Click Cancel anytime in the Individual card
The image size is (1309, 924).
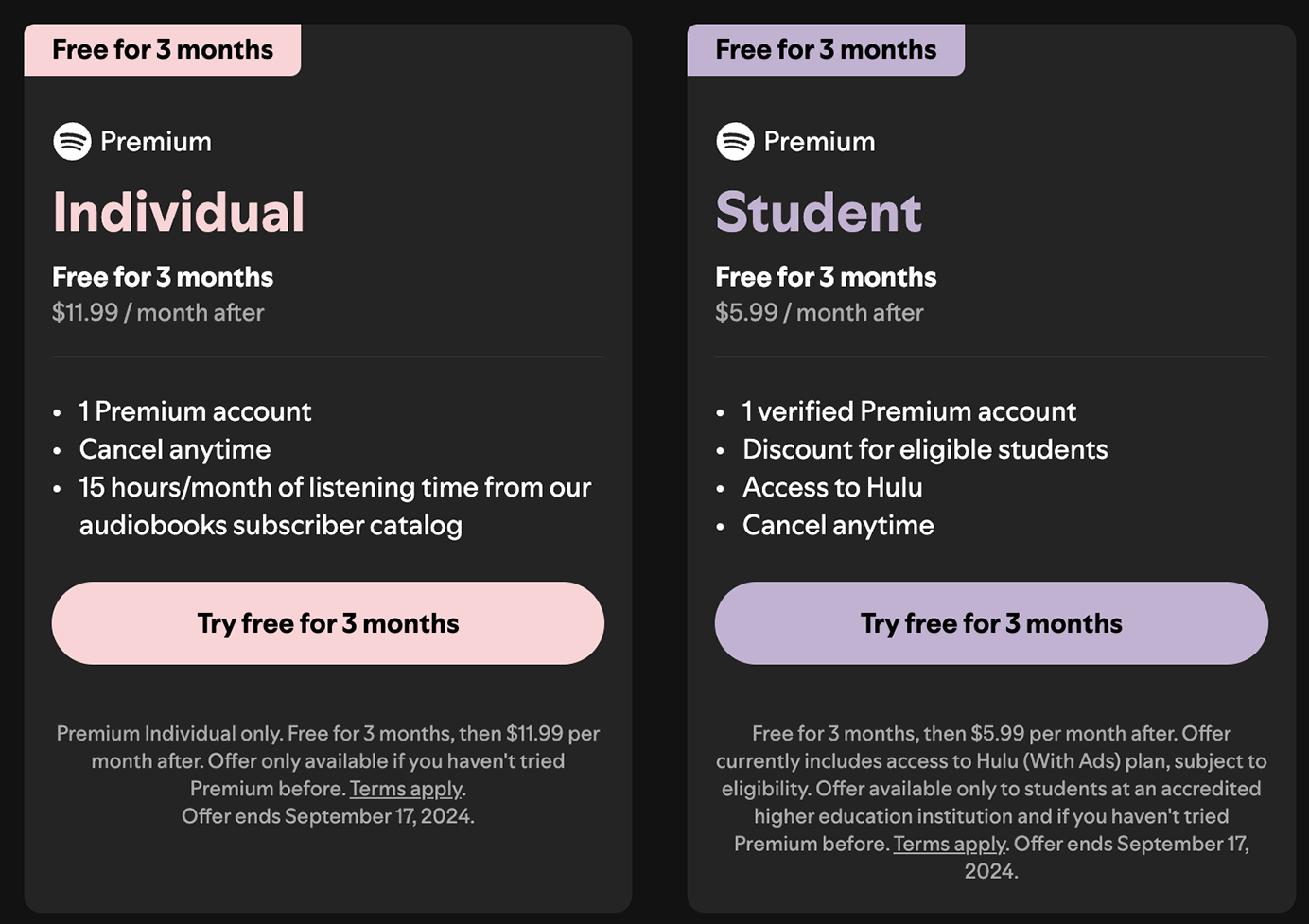click(175, 449)
